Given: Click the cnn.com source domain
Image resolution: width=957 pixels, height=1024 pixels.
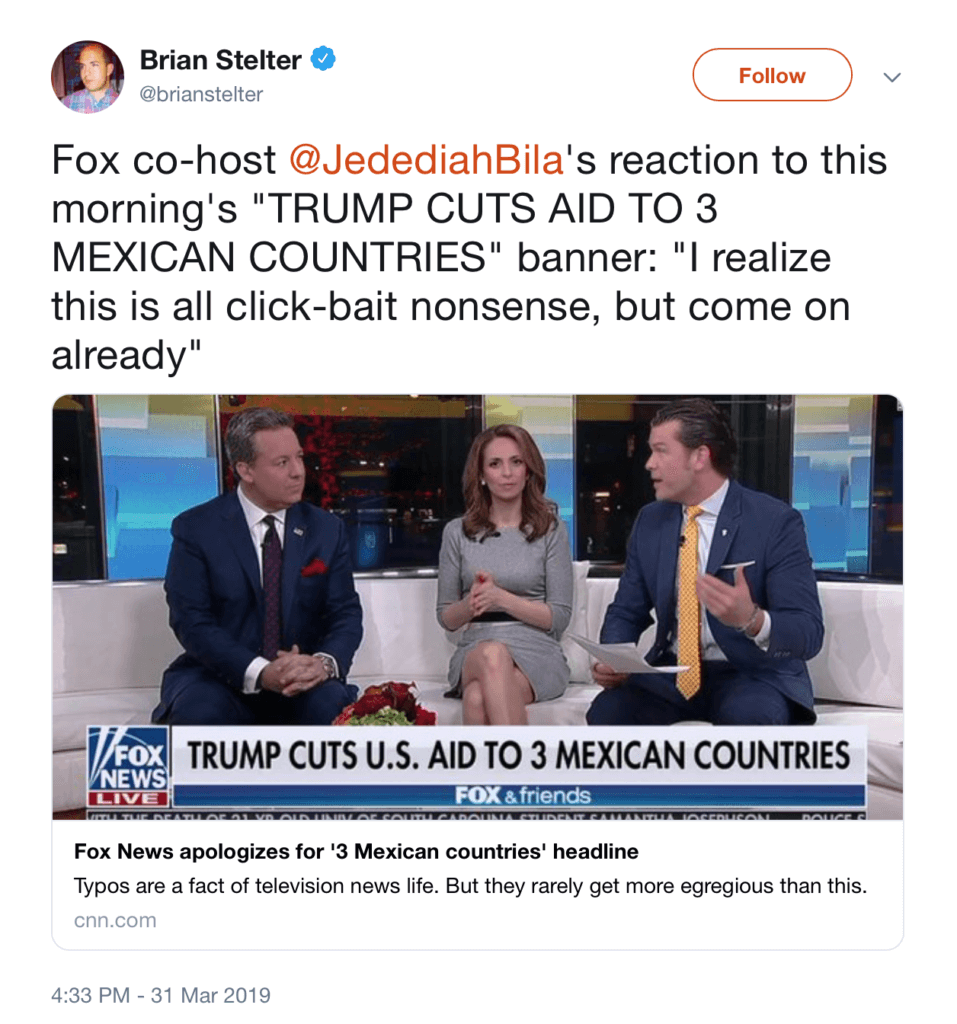Looking at the screenshot, I should click(115, 920).
